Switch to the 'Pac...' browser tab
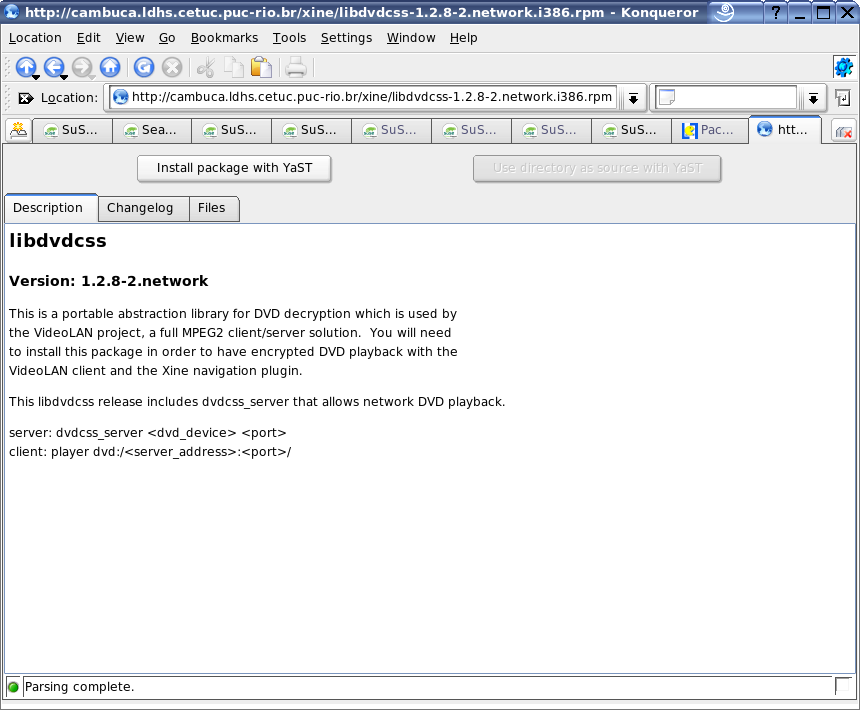Viewport: 860px width, 710px height. pos(710,130)
